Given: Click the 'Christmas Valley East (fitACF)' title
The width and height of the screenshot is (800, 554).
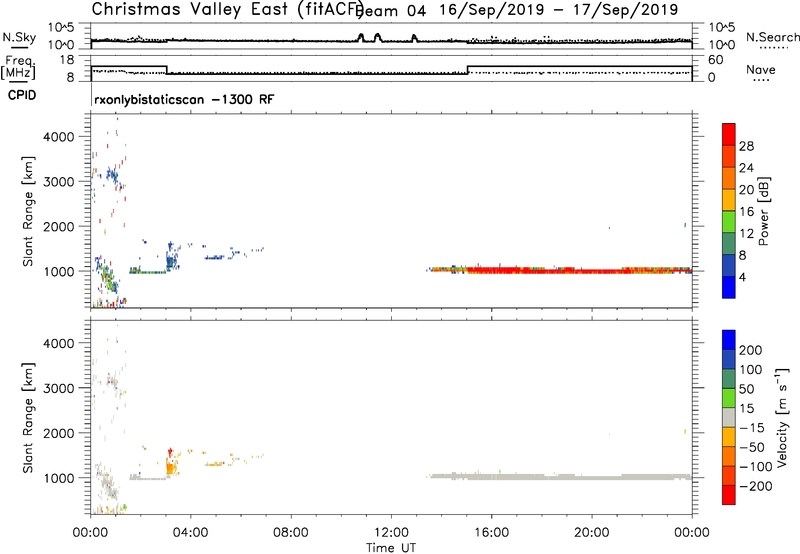Looking at the screenshot, I should coord(228,9).
